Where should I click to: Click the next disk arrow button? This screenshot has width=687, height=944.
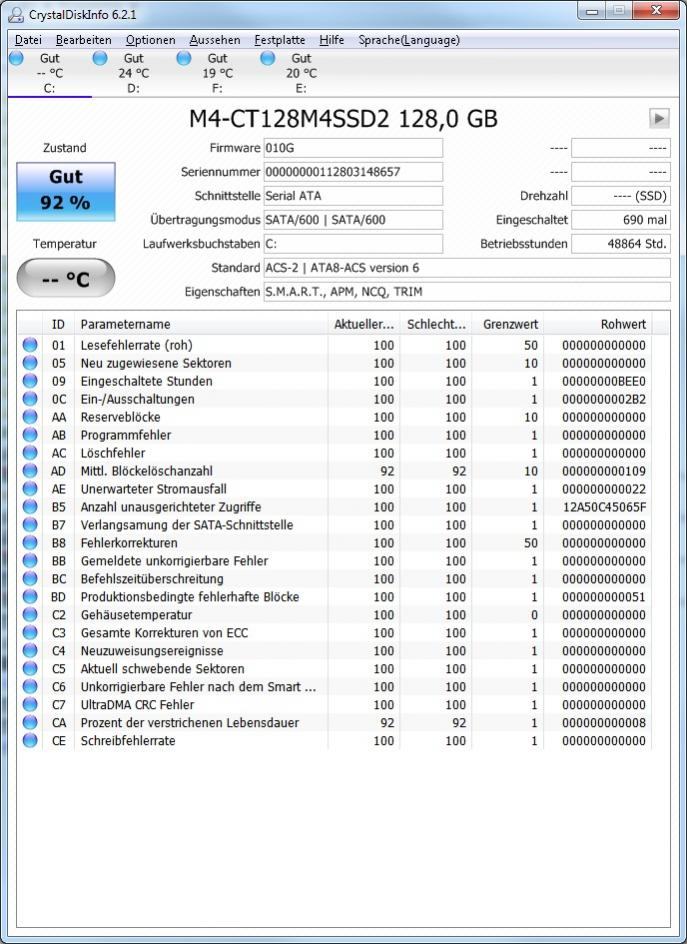click(659, 118)
